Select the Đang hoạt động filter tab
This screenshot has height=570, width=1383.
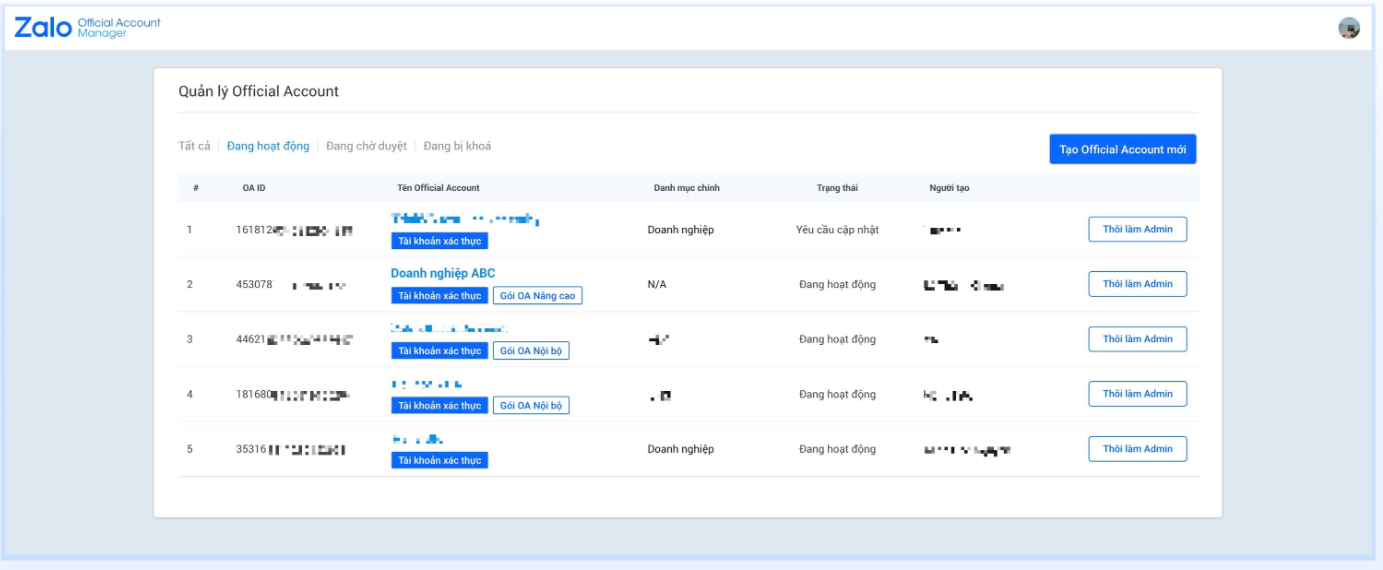(x=268, y=146)
